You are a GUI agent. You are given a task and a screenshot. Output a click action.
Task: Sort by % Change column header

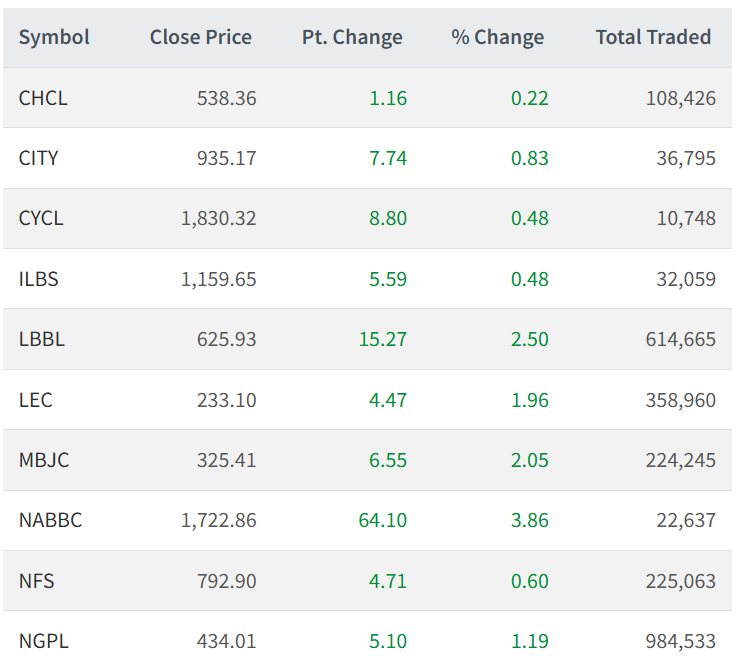coord(498,37)
